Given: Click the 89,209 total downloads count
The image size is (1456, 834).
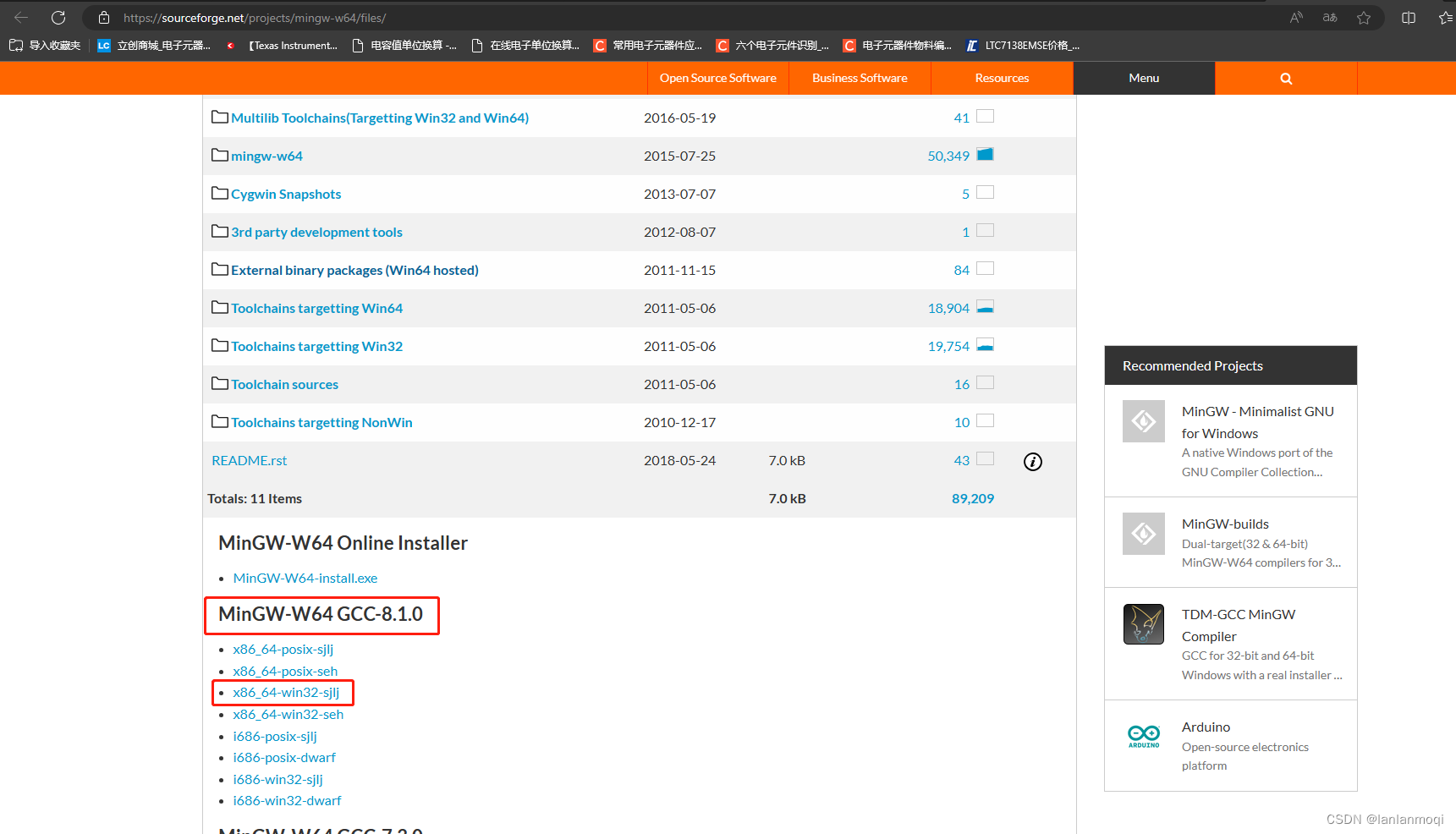Looking at the screenshot, I should 973,498.
